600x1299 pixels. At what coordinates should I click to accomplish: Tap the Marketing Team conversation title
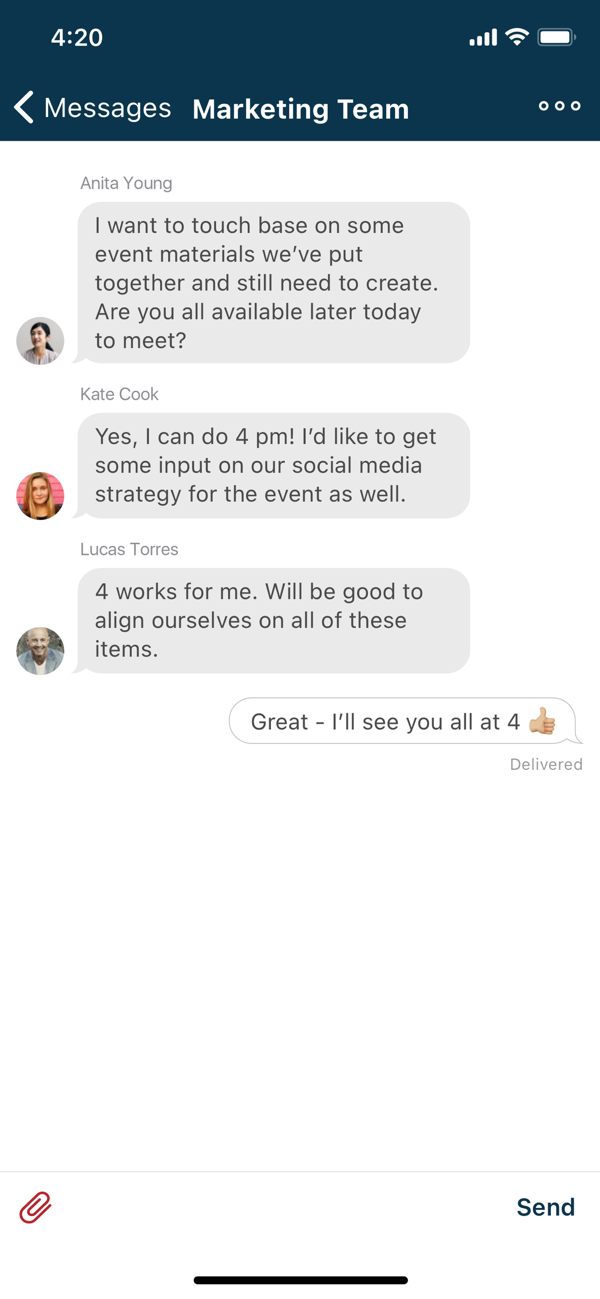300,108
